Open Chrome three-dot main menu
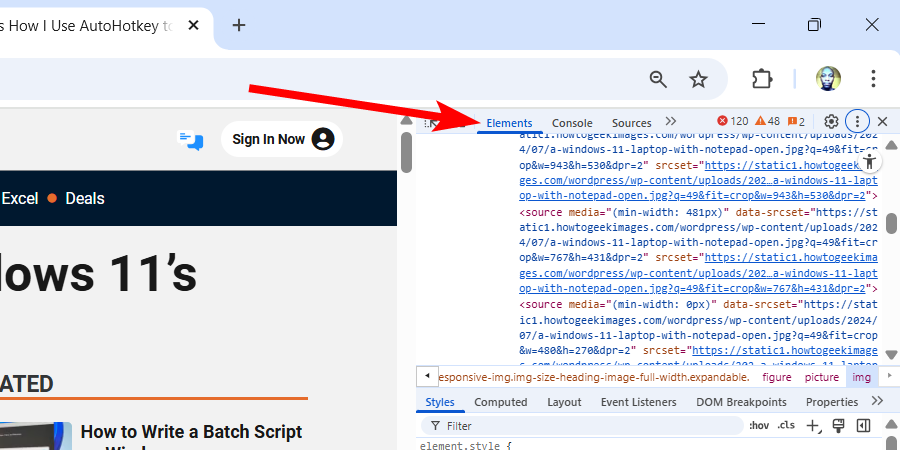This screenshot has width=900, height=450. coord(873,79)
